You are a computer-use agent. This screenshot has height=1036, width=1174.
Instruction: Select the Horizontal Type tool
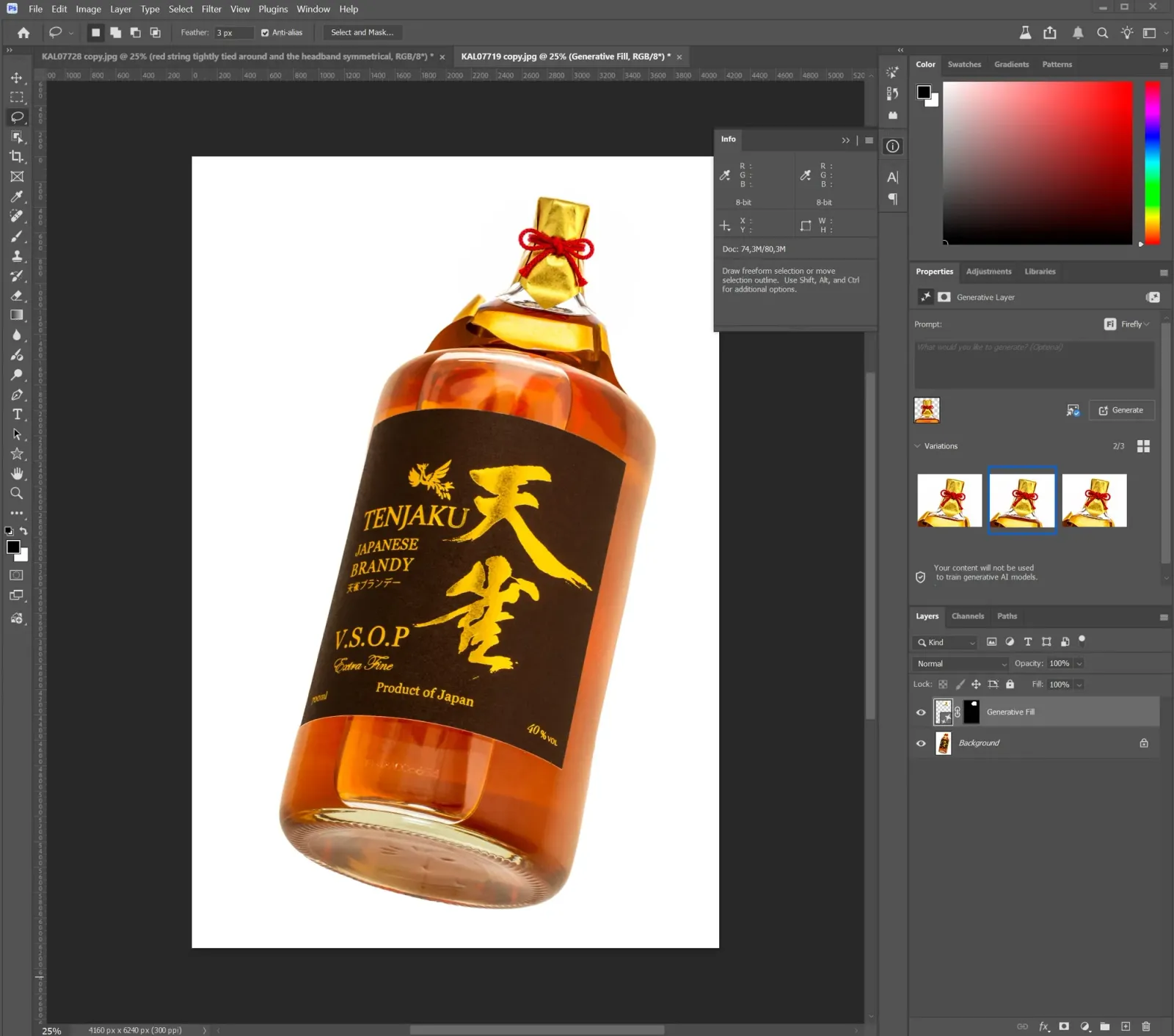pyautogui.click(x=16, y=415)
